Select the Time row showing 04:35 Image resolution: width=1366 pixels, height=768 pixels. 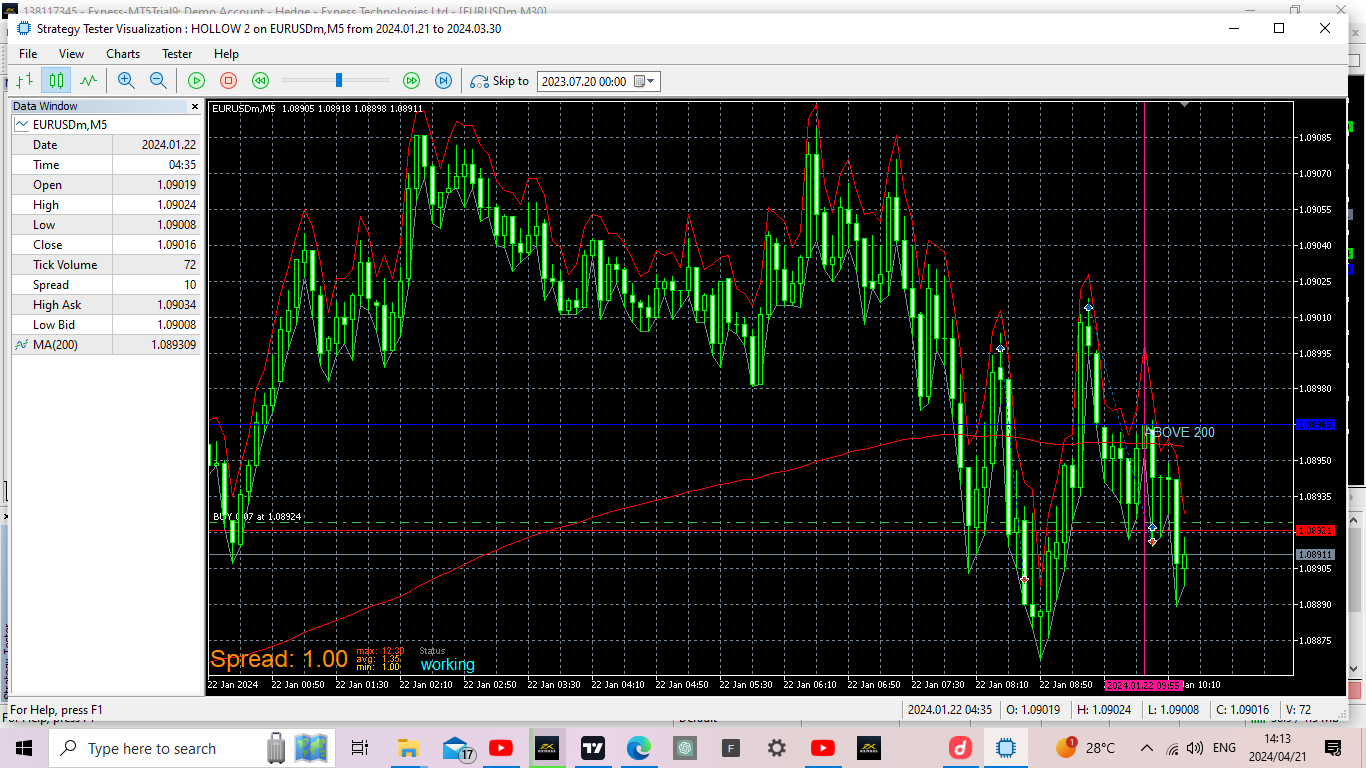click(x=106, y=165)
